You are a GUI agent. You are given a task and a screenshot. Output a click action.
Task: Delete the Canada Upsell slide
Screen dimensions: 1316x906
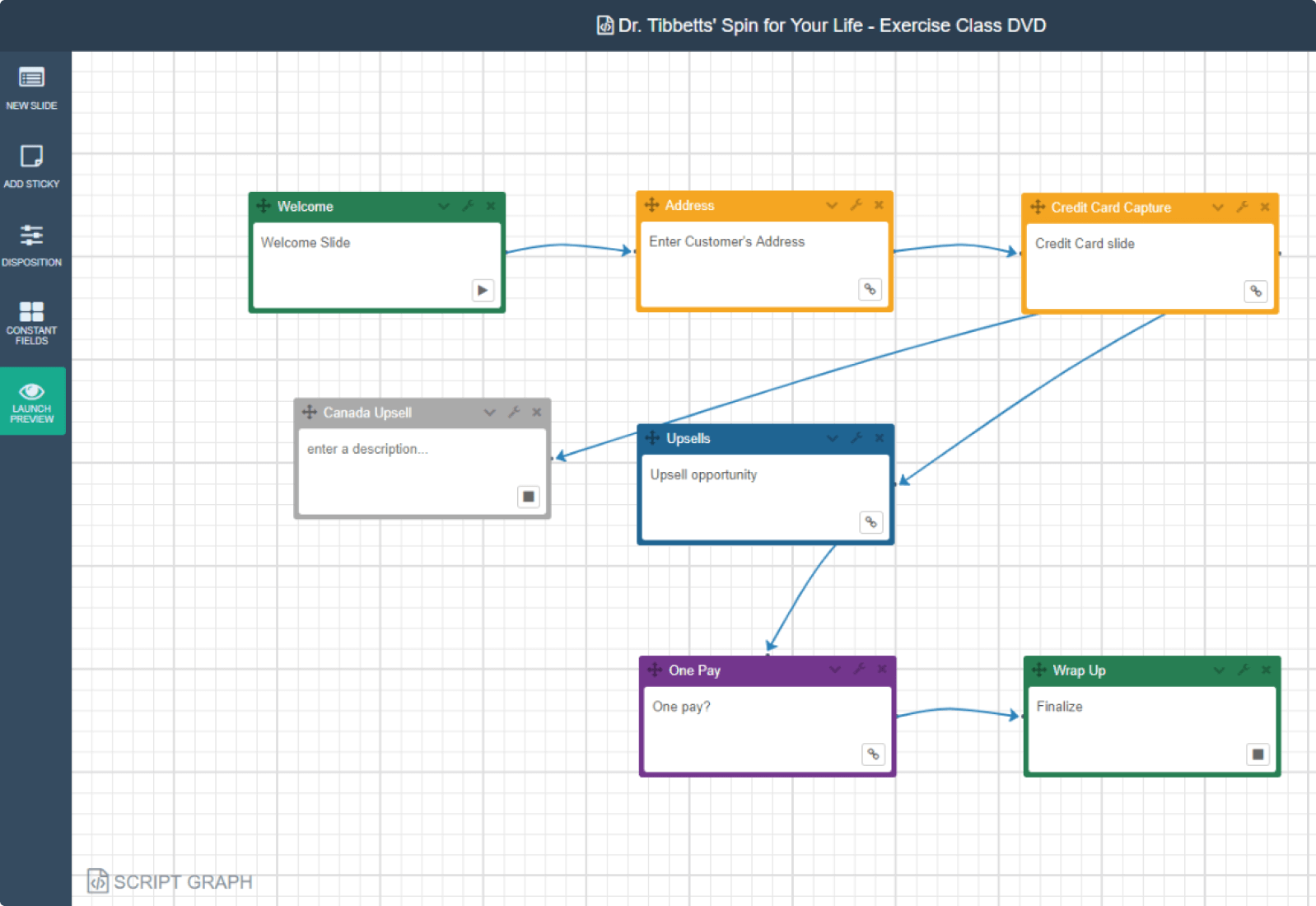click(x=537, y=413)
